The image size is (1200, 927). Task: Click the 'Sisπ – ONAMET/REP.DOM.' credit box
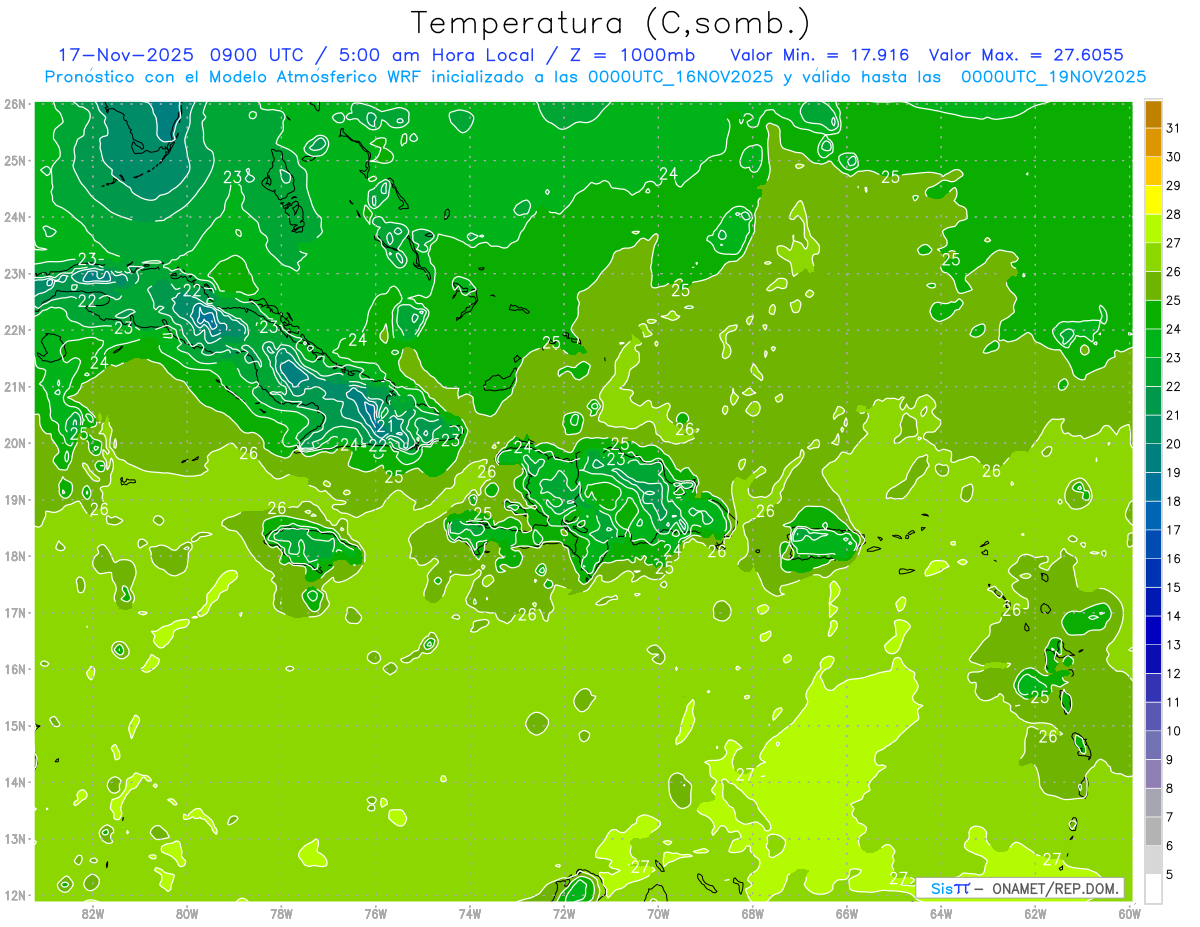(x=1019, y=888)
